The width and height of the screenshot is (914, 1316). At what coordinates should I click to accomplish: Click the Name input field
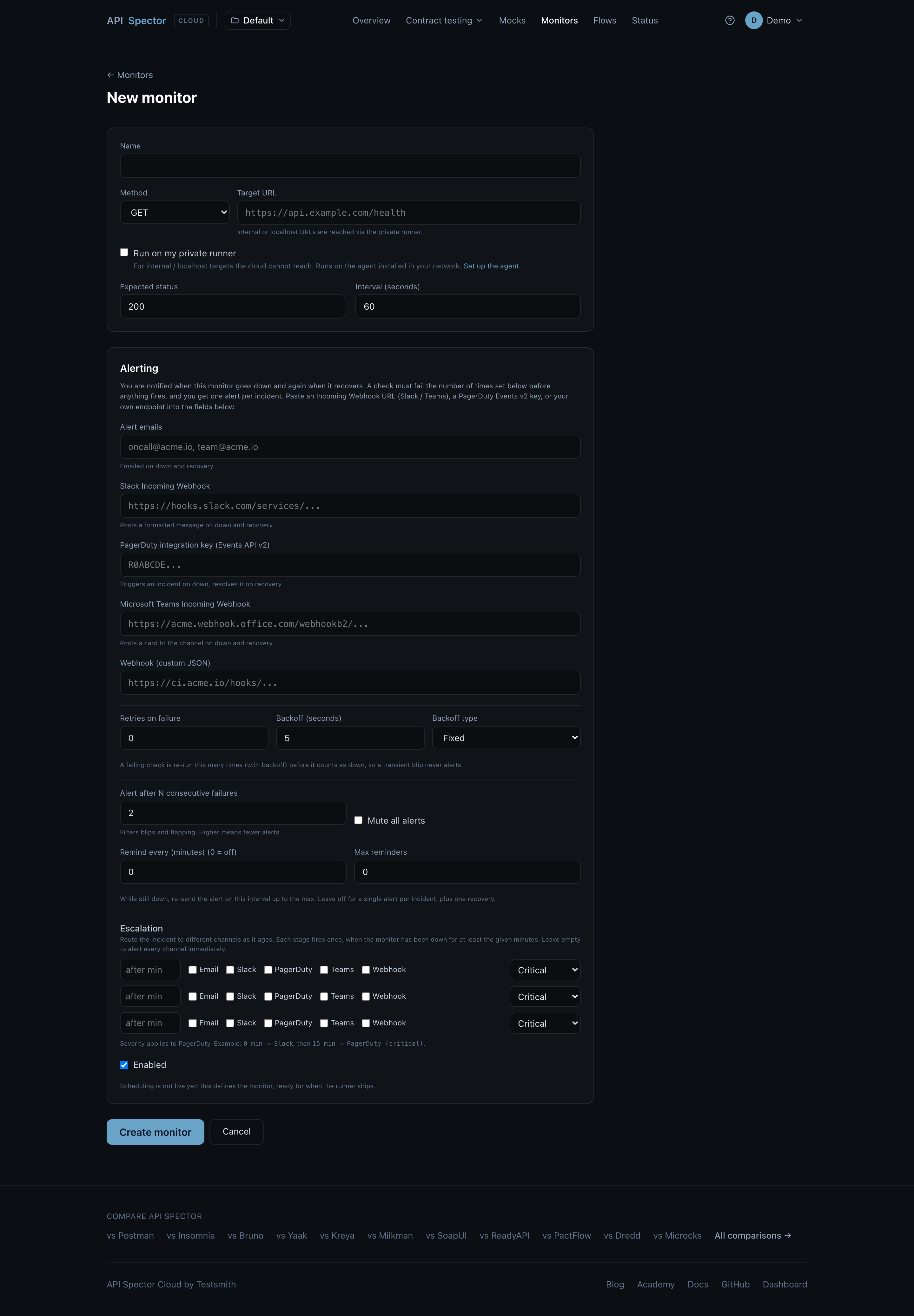click(350, 165)
